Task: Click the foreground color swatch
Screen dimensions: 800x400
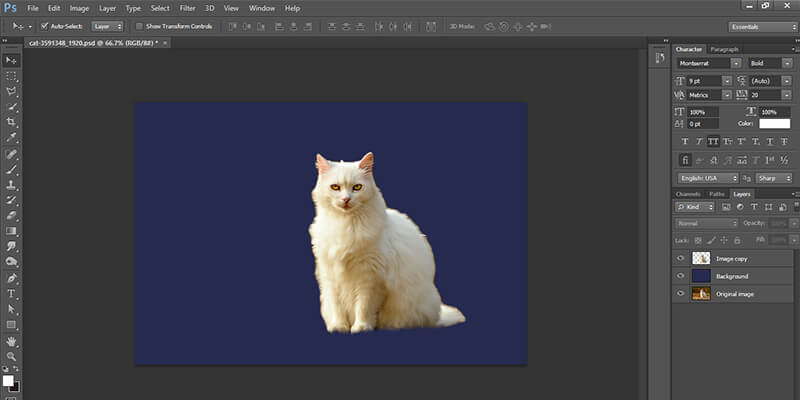Action: 8,381
